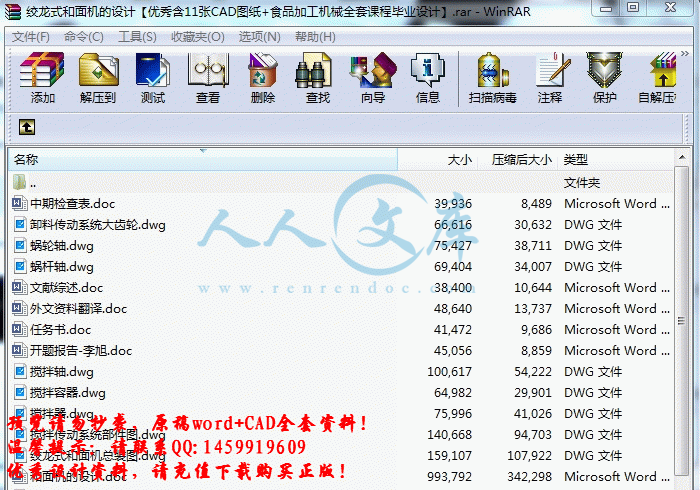Click the WinRAR title bar icon
Image resolution: width=700 pixels, height=490 pixels.
click(x=13, y=12)
